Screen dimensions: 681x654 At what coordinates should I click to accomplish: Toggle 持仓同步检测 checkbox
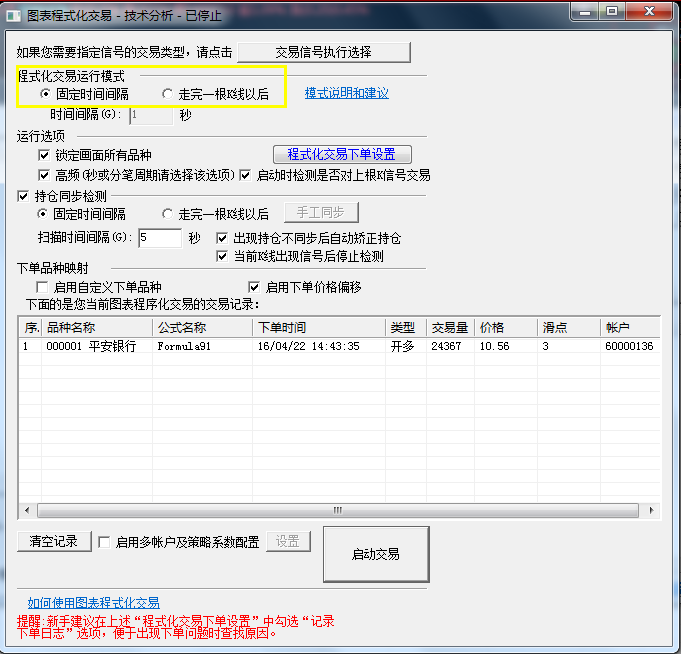click(x=24, y=196)
